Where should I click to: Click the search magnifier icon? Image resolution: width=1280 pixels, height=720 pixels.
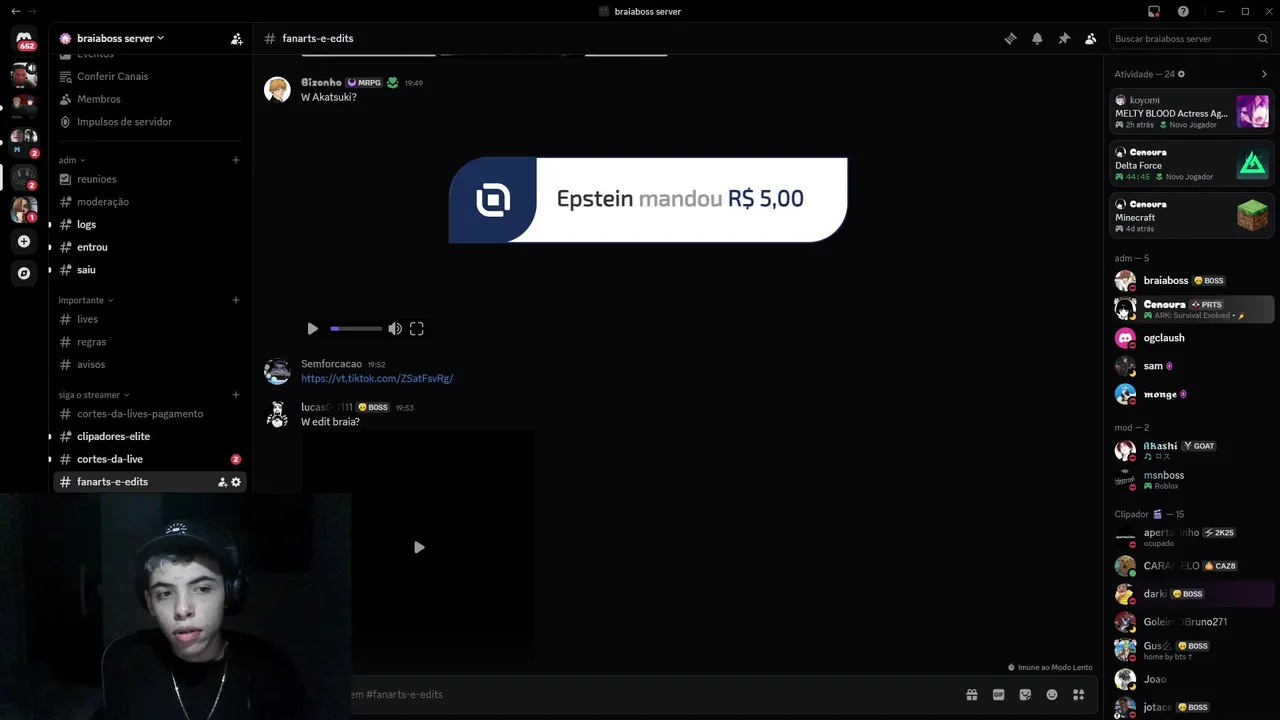1263,38
